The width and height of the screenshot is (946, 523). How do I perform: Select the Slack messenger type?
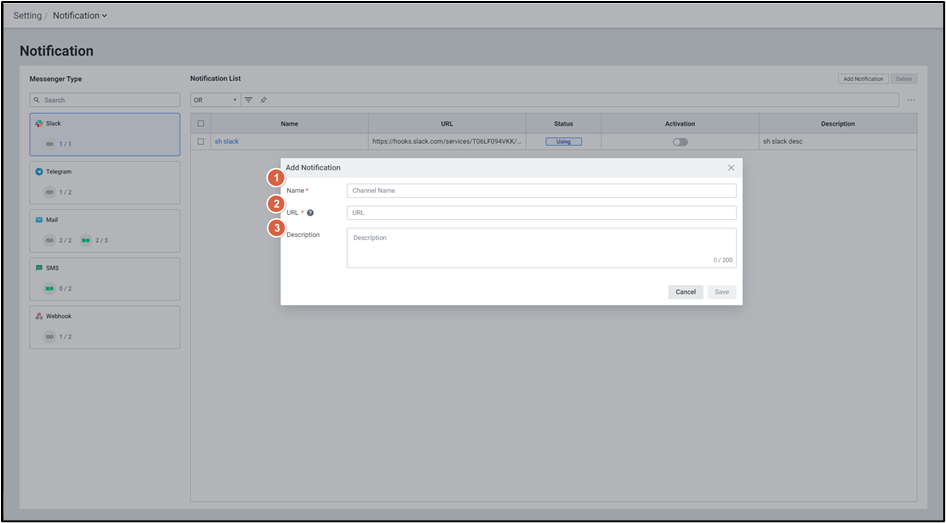105,135
